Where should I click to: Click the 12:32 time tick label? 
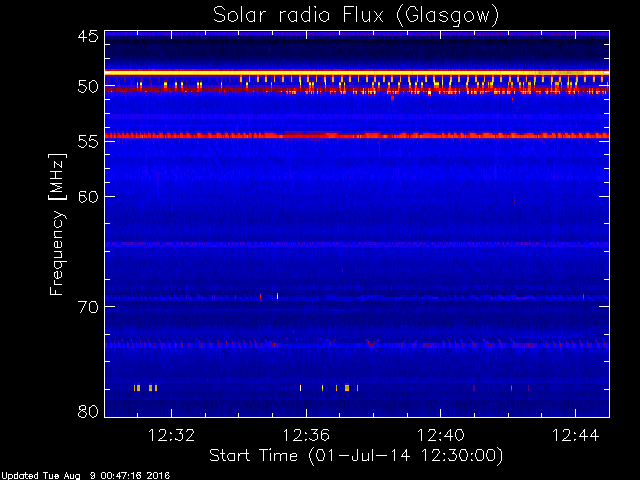coord(171,435)
